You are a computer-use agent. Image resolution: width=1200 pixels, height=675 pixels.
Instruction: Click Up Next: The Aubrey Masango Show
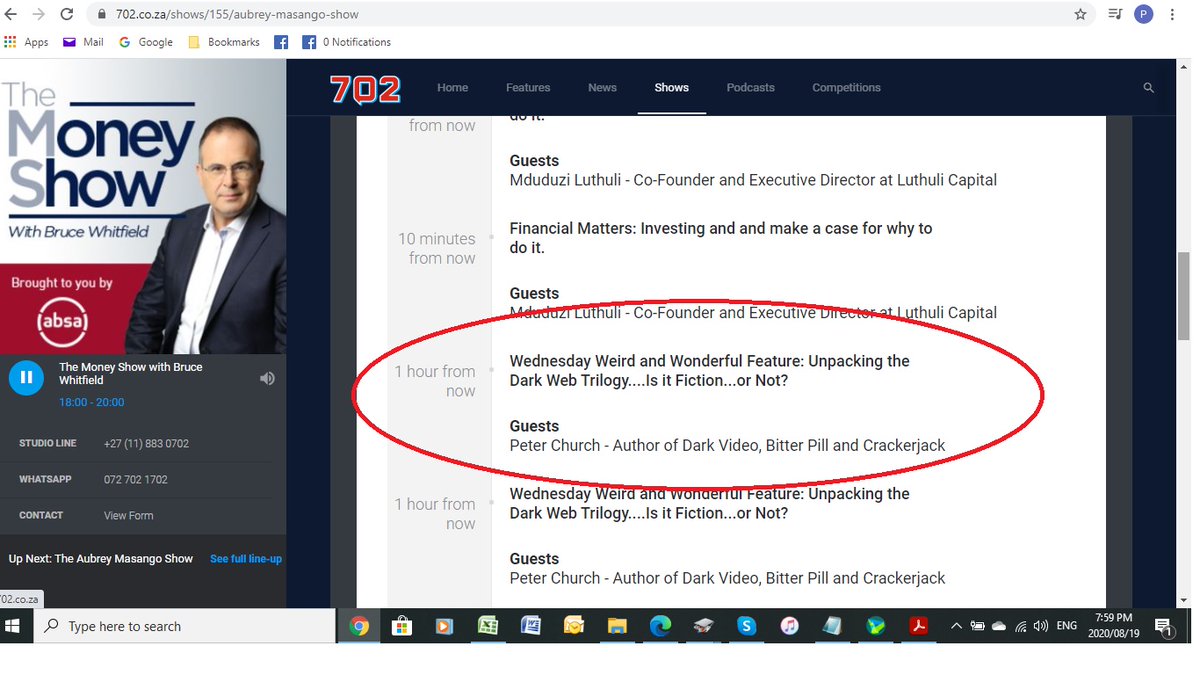click(100, 559)
